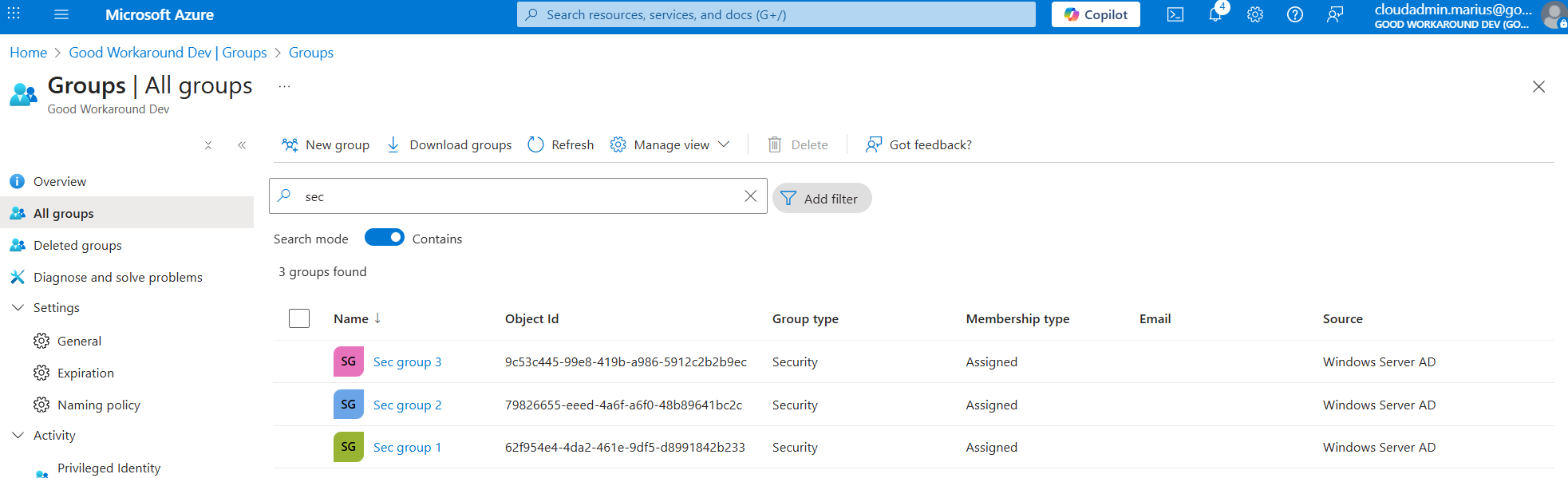
Task: Open the Cloud Shell terminal icon
Action: pyautogui.click(x=1175, y=14)
